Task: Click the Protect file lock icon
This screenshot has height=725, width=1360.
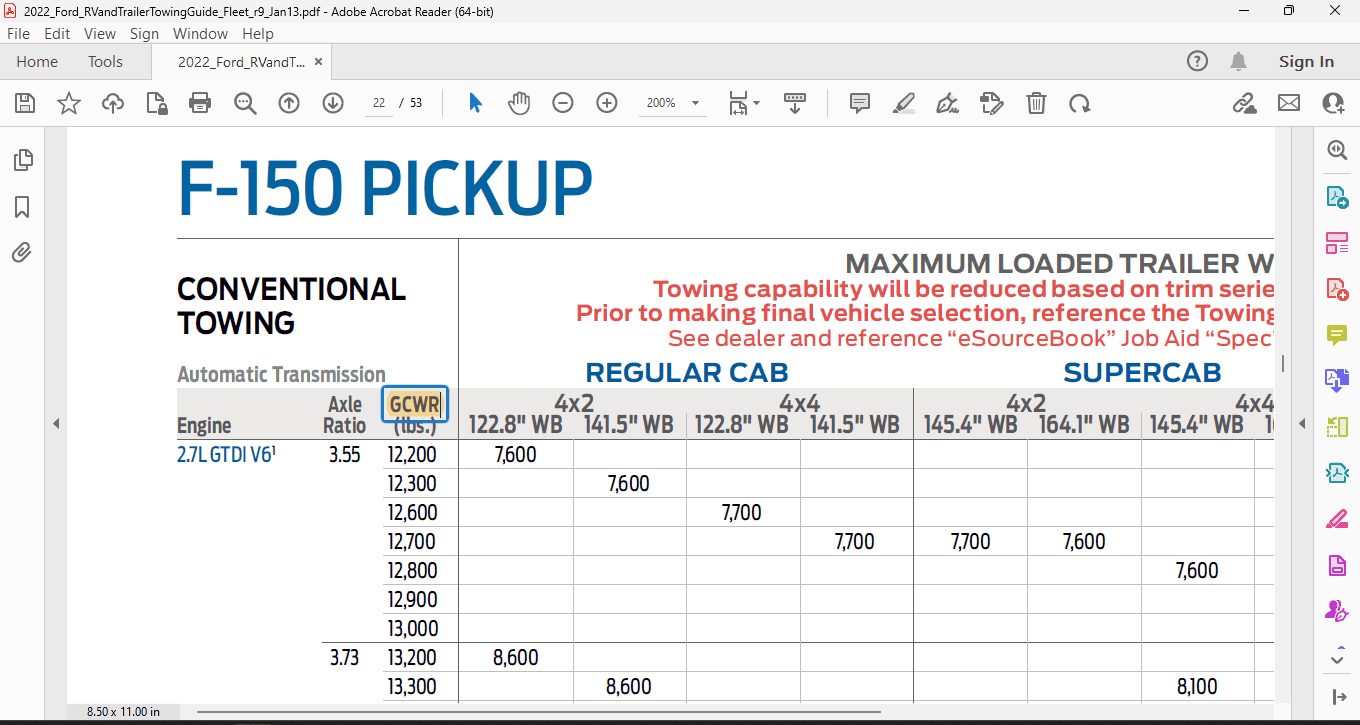Action: pos(156,103)
